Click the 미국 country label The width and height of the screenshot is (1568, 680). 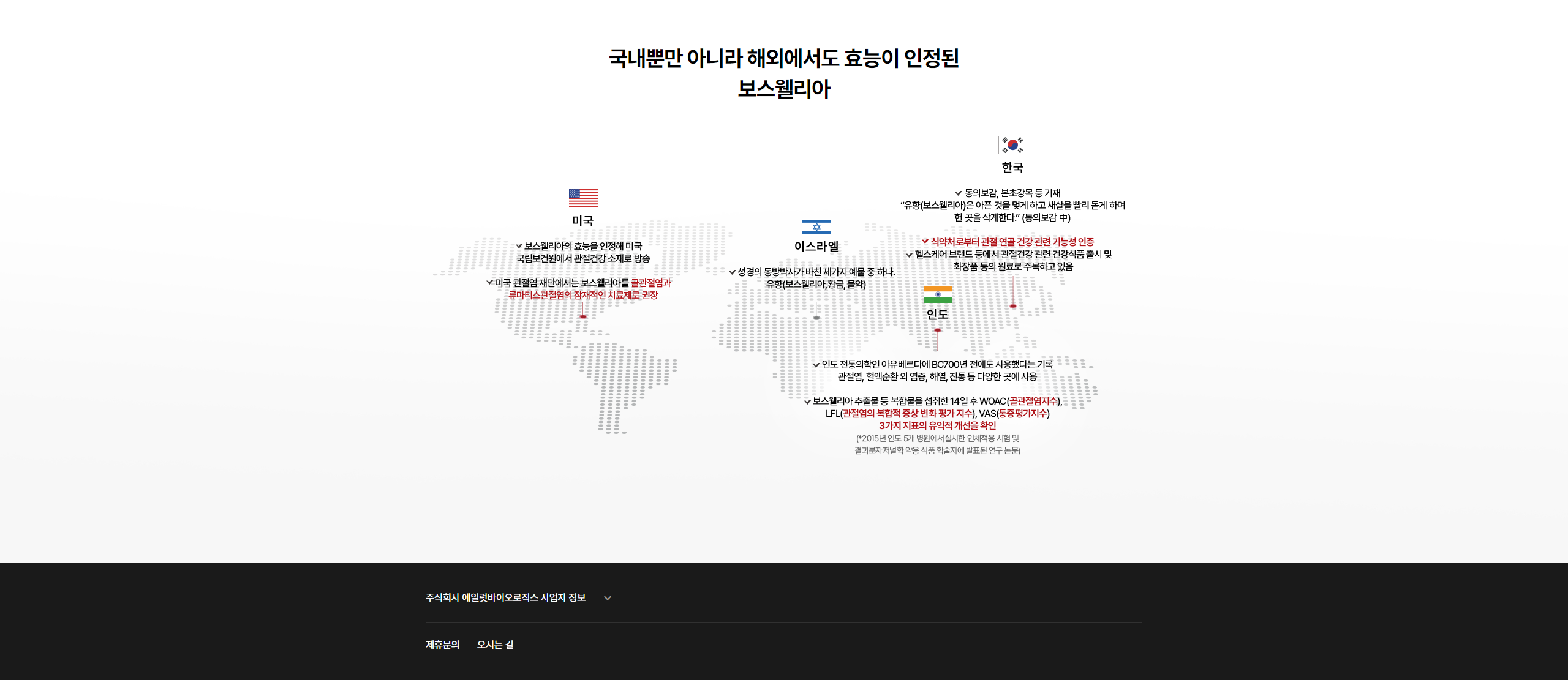(x=582, y=221)
